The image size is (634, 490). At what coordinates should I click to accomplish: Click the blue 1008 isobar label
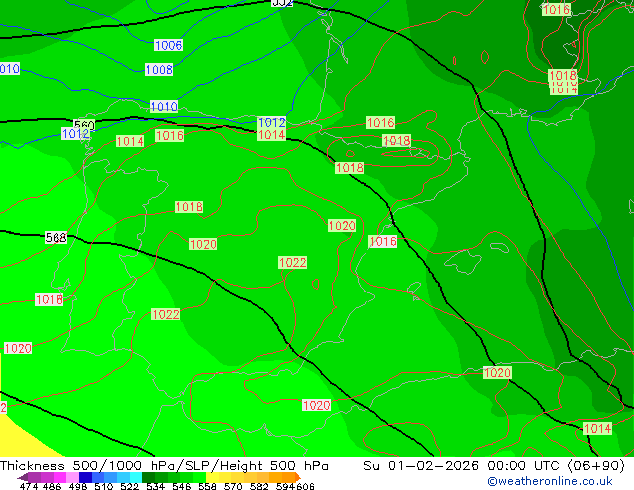pos(159,70)
